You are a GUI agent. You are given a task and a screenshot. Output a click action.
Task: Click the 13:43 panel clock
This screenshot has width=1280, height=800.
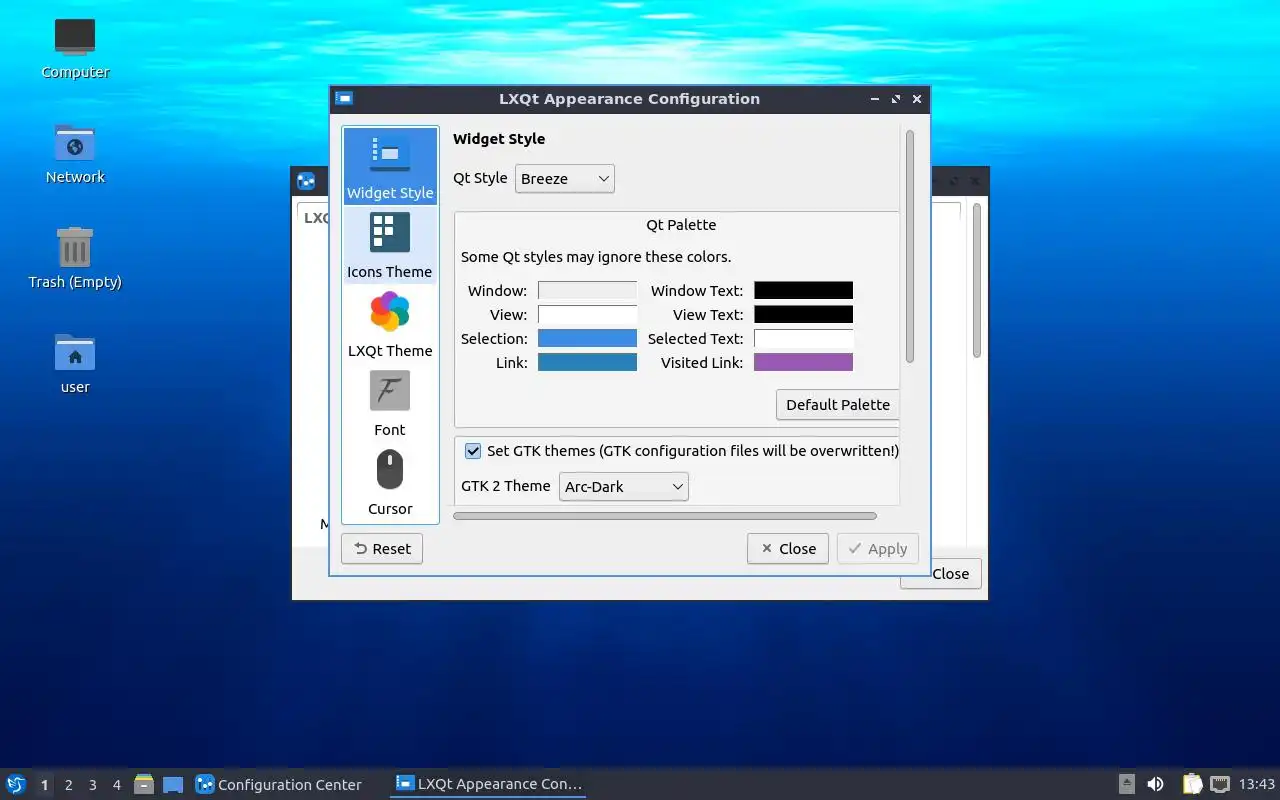pos(1257,785)
